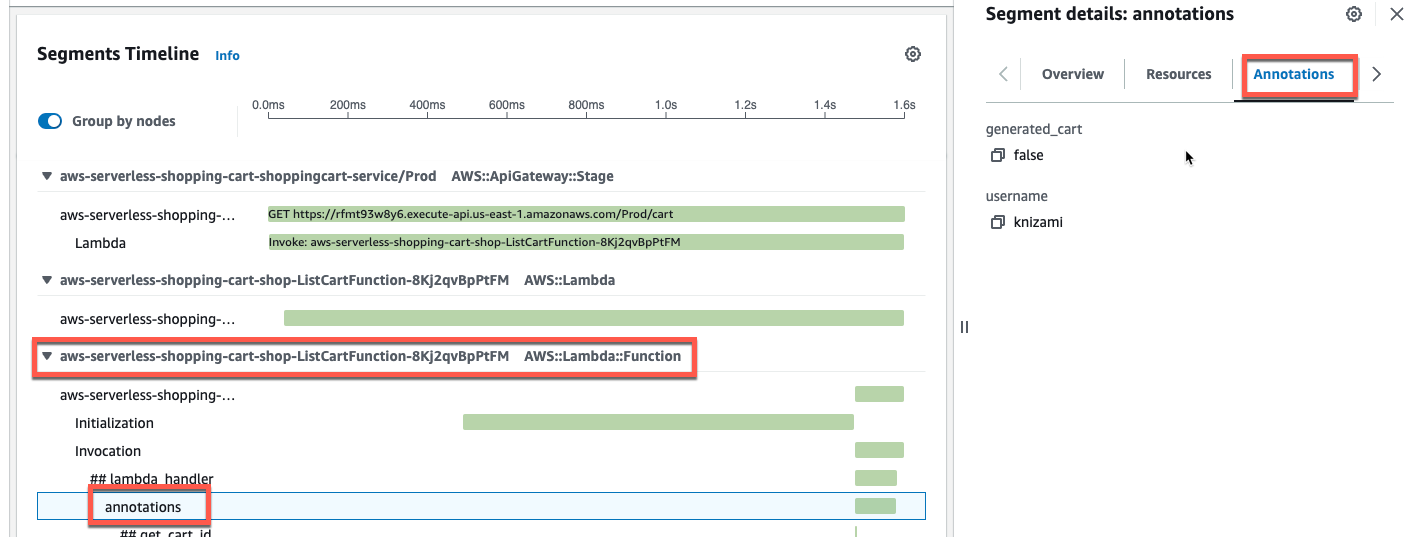The width and height of the screenshot is (1417, 537).
Task: Collapse the ListCartFunction AWS::Lambda group
Action: pyautogui.click(x=46, y=280)
